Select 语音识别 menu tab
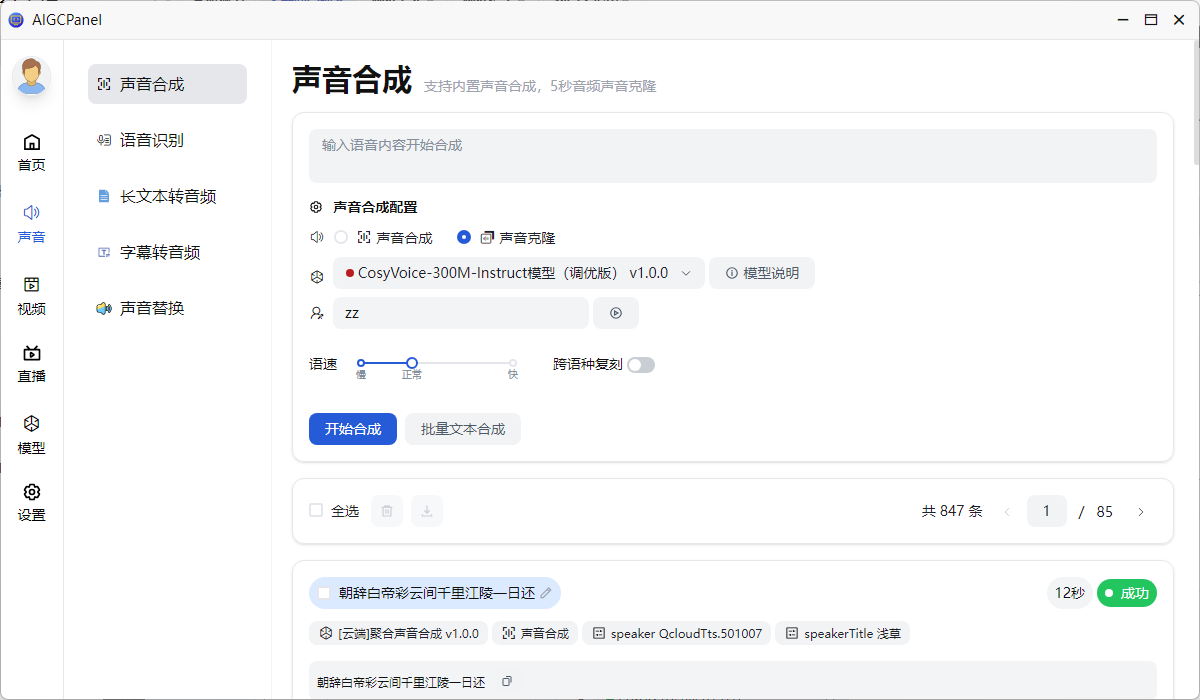 coord(167,140)
